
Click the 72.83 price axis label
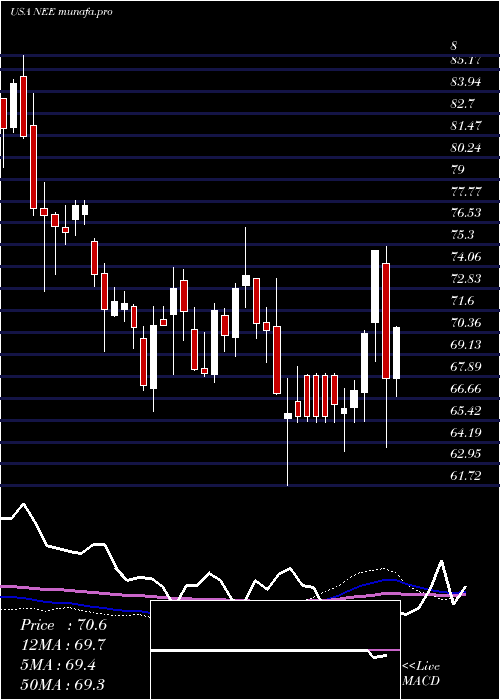466,279
